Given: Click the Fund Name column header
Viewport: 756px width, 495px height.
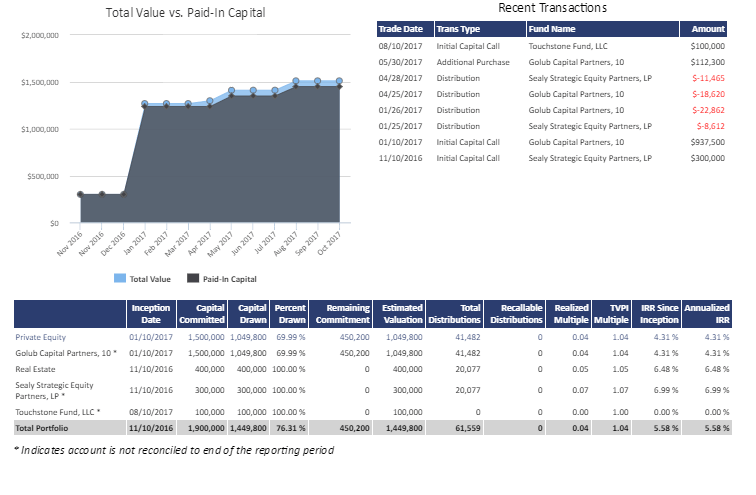Looking at the screenshot, I should point(554,28).
